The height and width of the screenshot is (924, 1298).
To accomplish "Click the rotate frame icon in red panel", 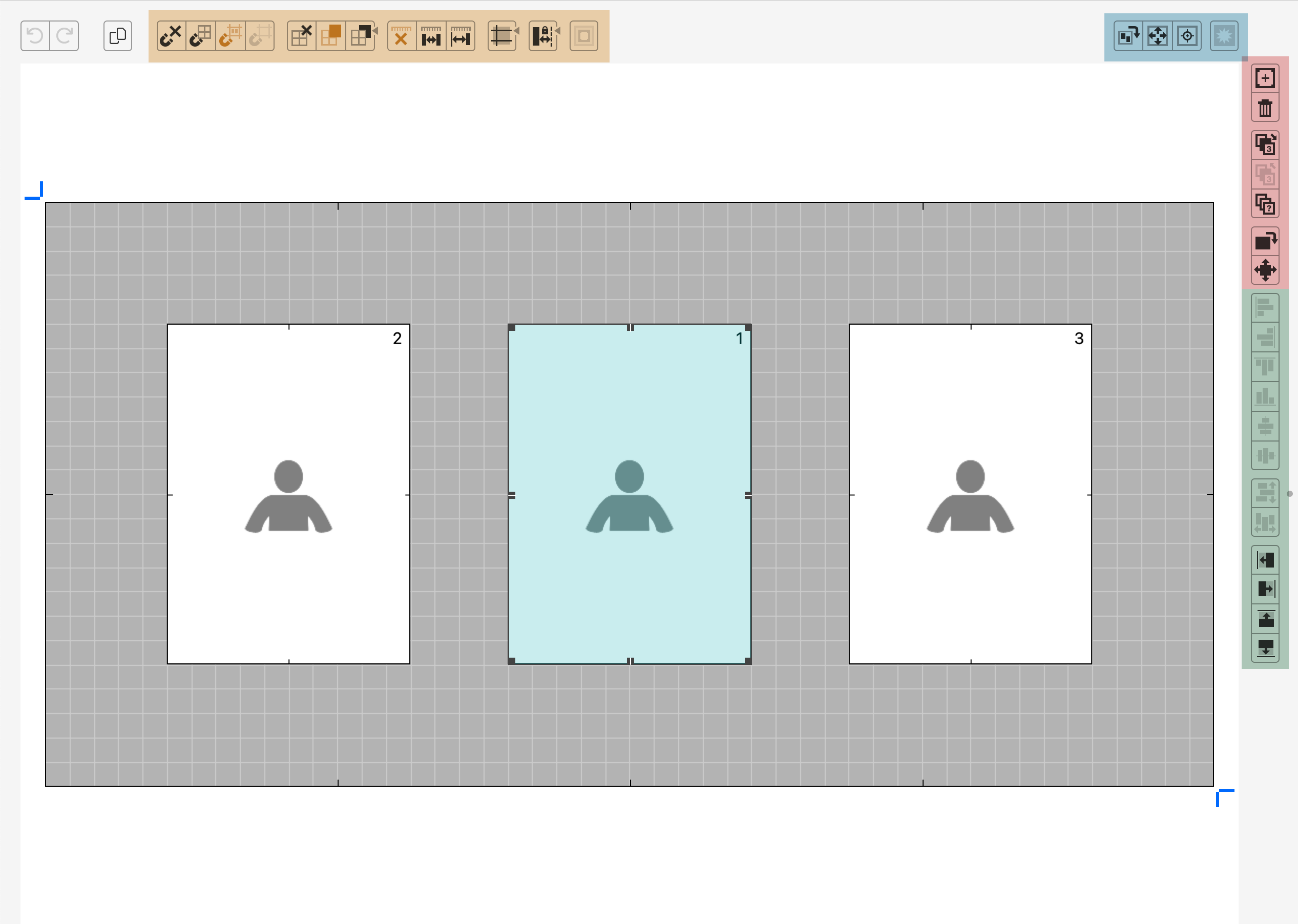I will click(1264, 241).
